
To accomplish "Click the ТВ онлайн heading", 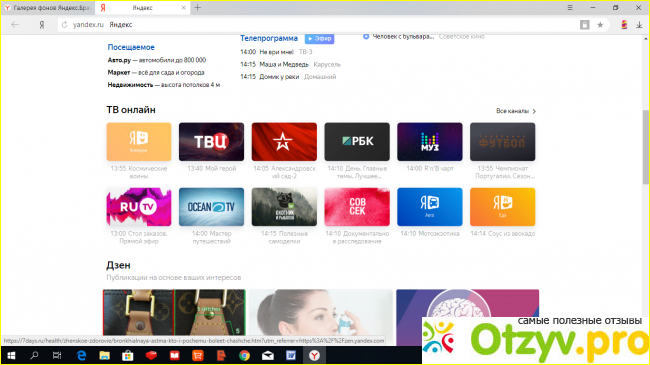I will pos(131,110).
